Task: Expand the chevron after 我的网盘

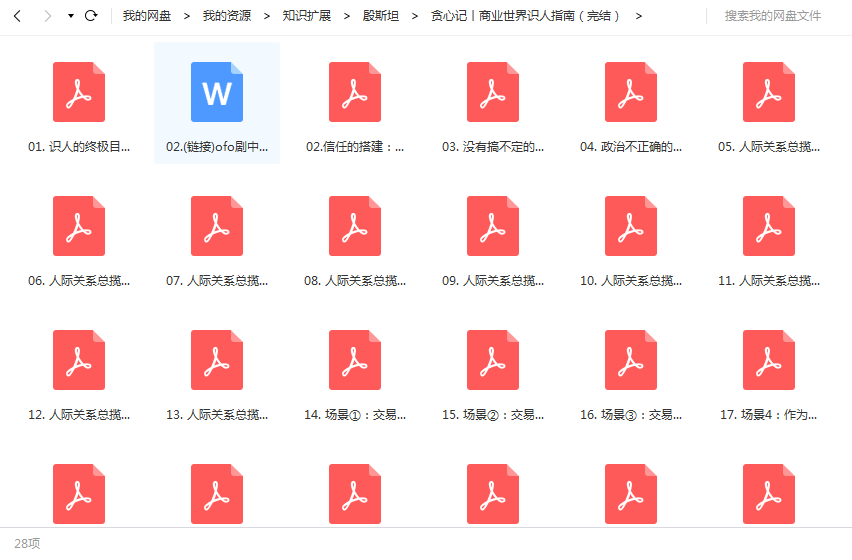Action: pos(186,16)
